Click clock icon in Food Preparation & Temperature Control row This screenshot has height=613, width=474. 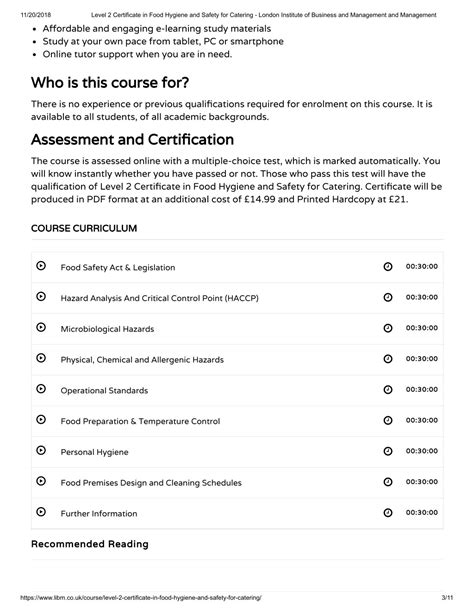click(388, 421)
